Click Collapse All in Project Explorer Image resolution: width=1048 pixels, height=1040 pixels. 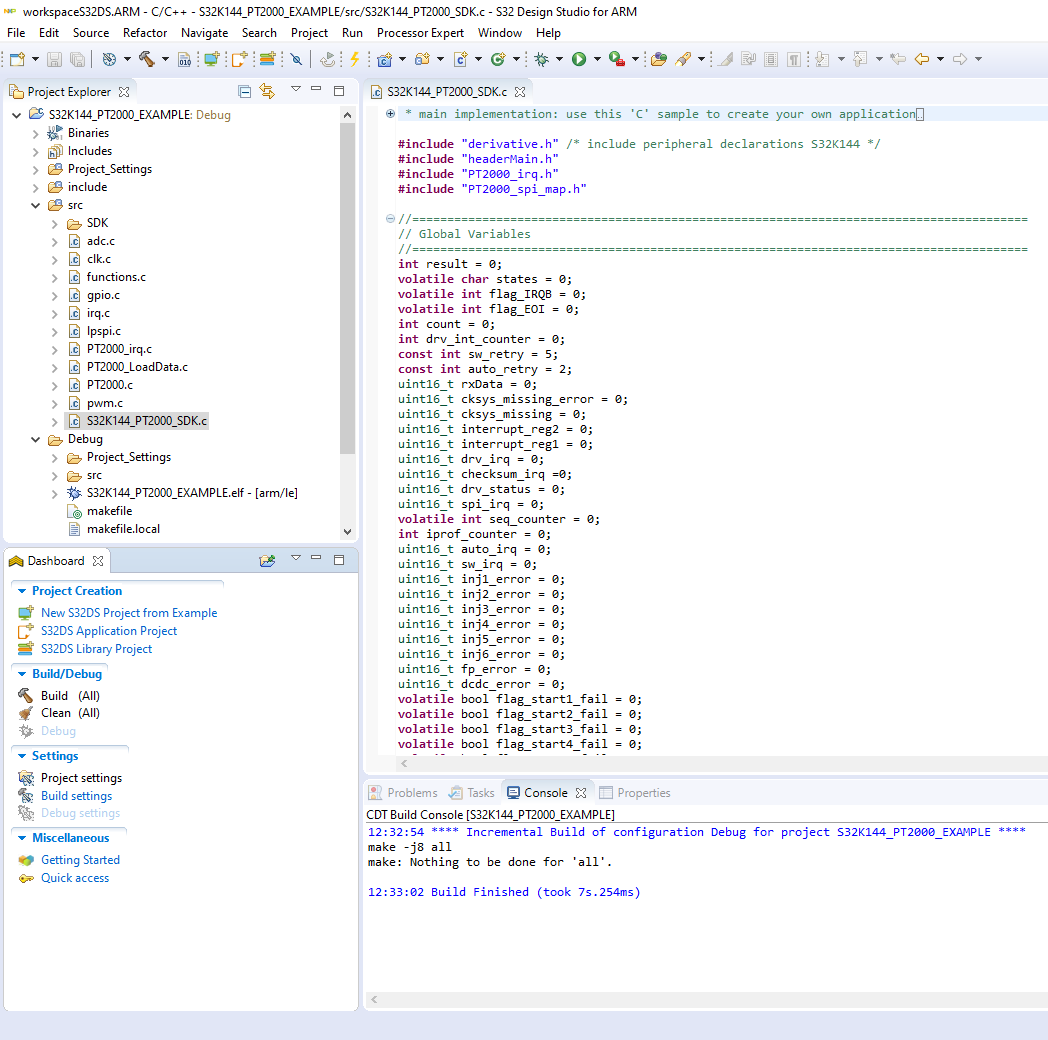(245, 91)
